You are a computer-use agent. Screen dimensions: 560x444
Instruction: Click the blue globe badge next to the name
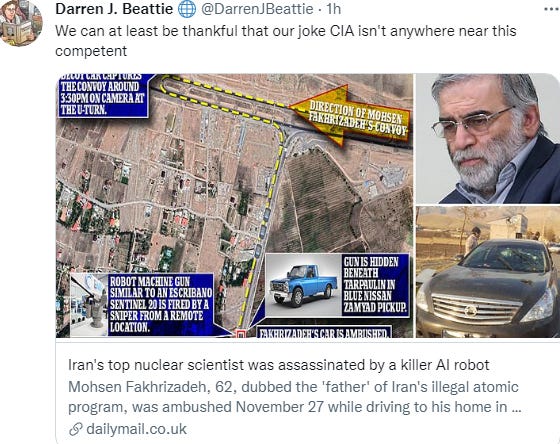pos(187,9)
